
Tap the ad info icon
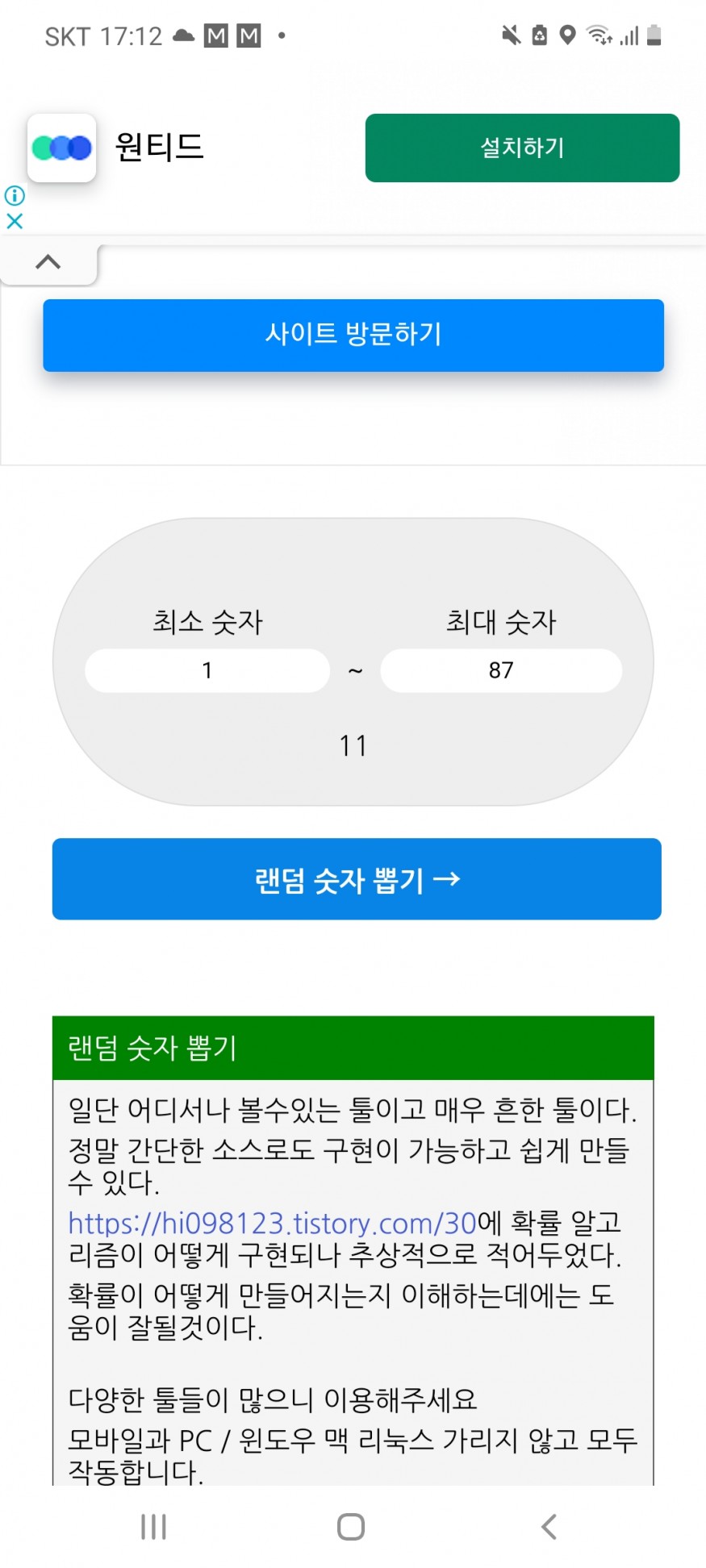(15, 195)
